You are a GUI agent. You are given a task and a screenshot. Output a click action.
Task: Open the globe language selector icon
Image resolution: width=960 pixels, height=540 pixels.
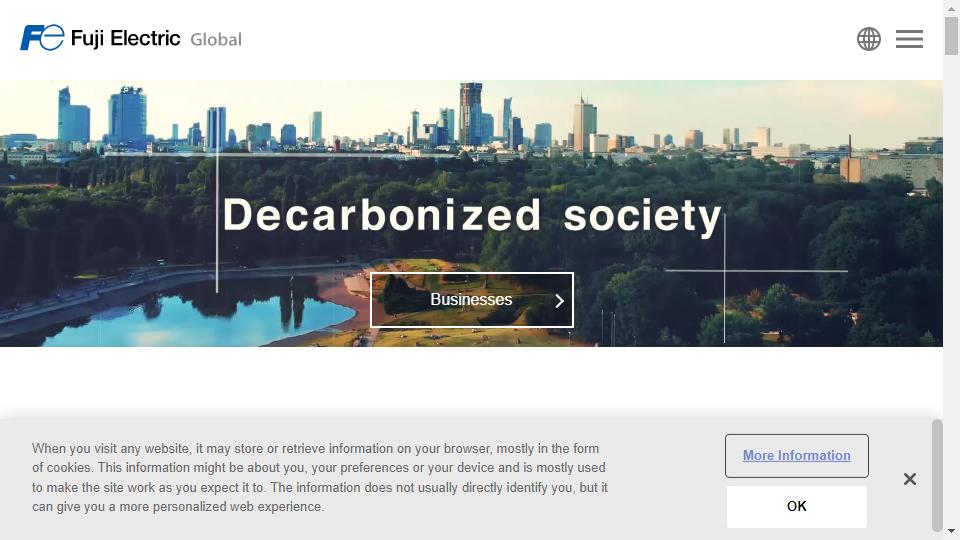click(869, 39)
